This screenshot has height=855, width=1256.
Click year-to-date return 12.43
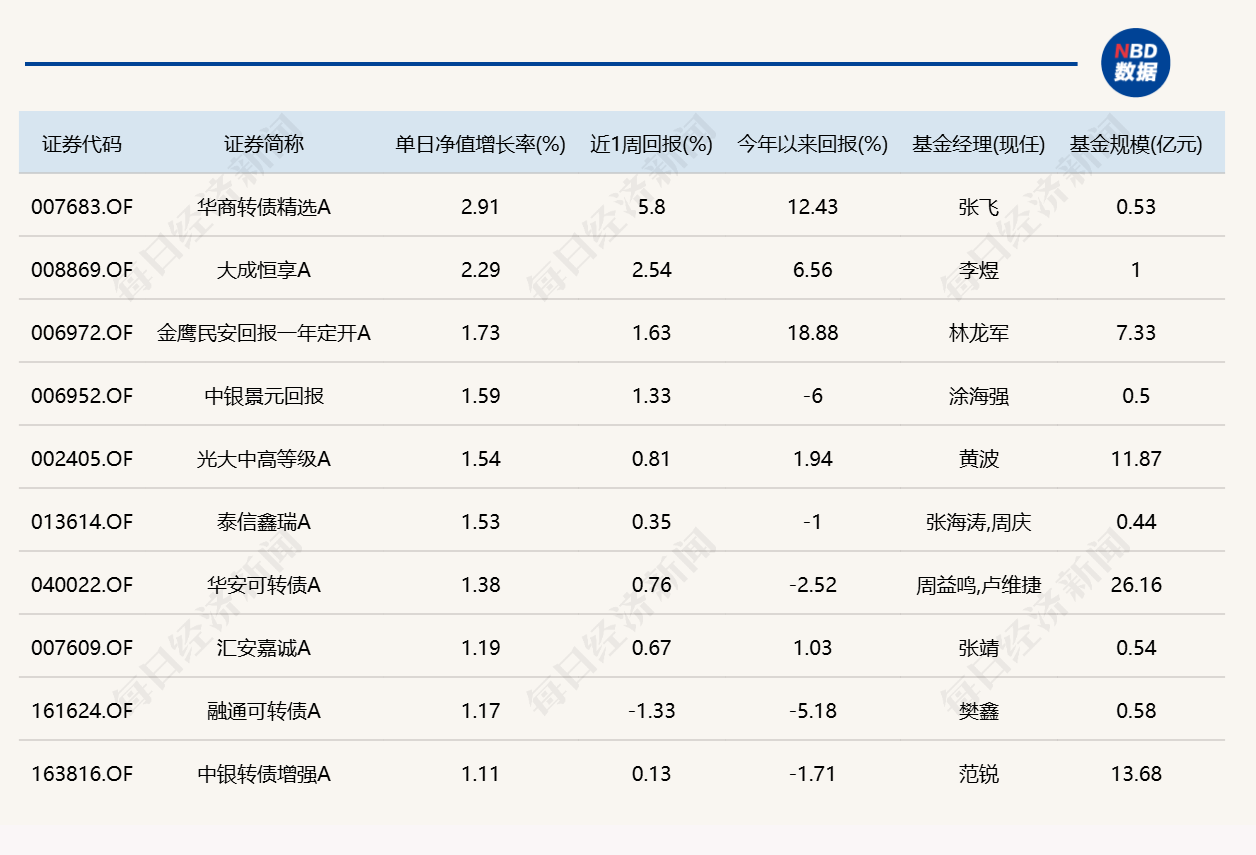813,207
